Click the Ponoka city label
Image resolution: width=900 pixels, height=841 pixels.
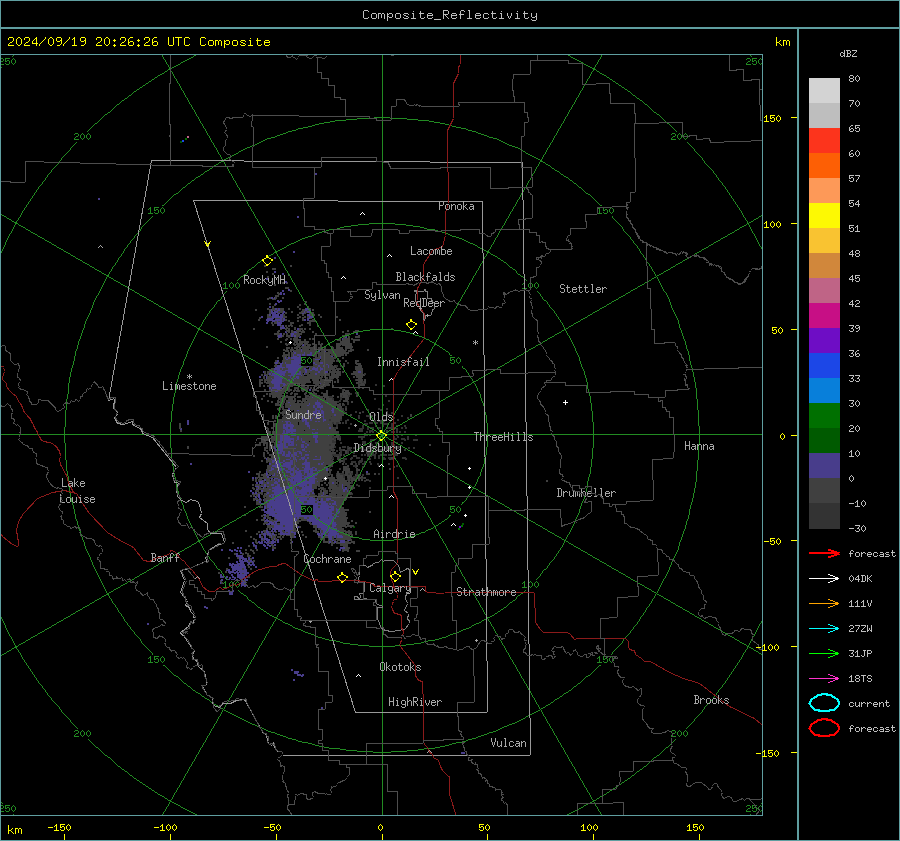tap(456, 206)
